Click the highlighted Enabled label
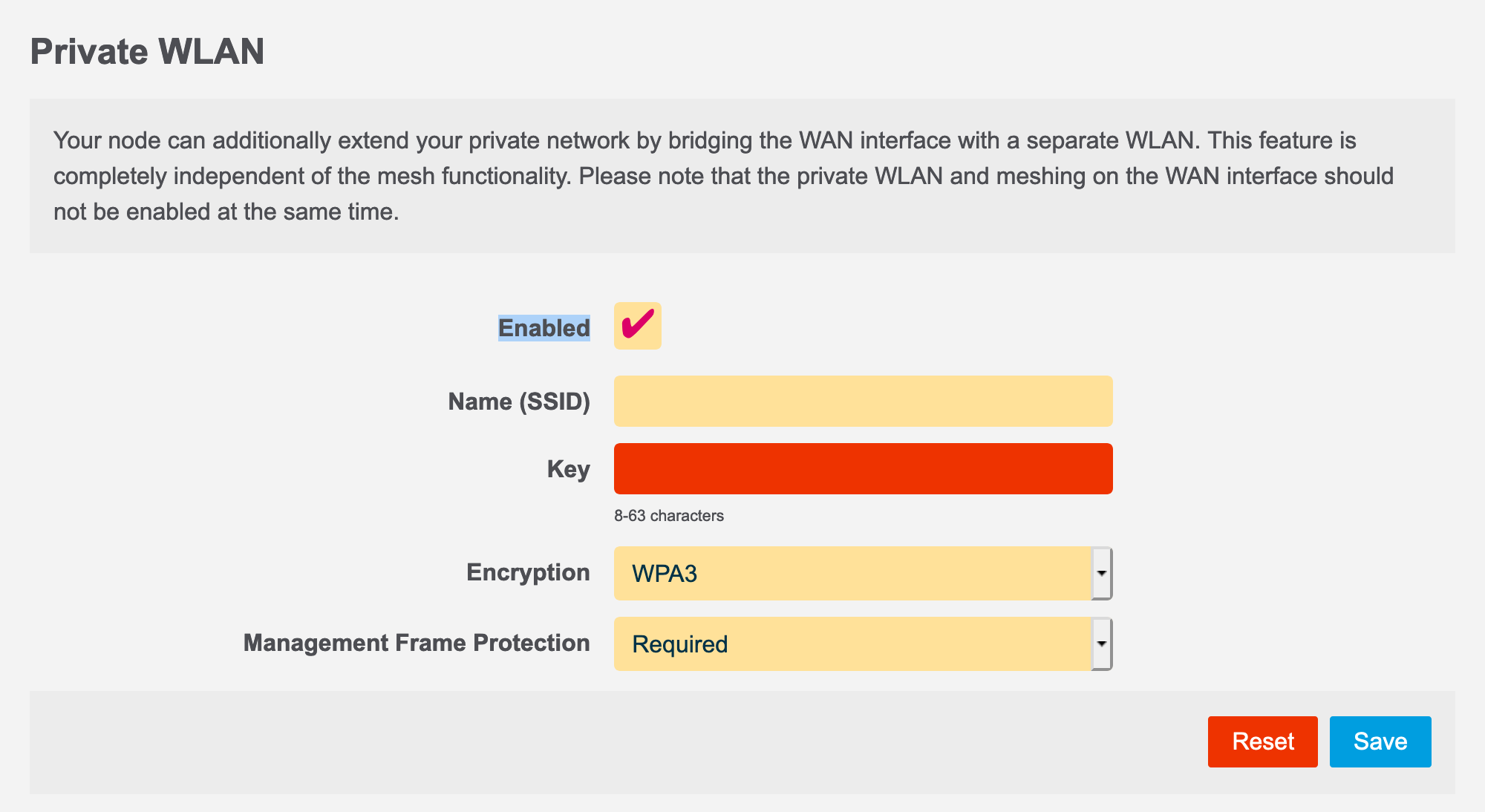This screenshot has height=812, width=1485. point(543,328)
